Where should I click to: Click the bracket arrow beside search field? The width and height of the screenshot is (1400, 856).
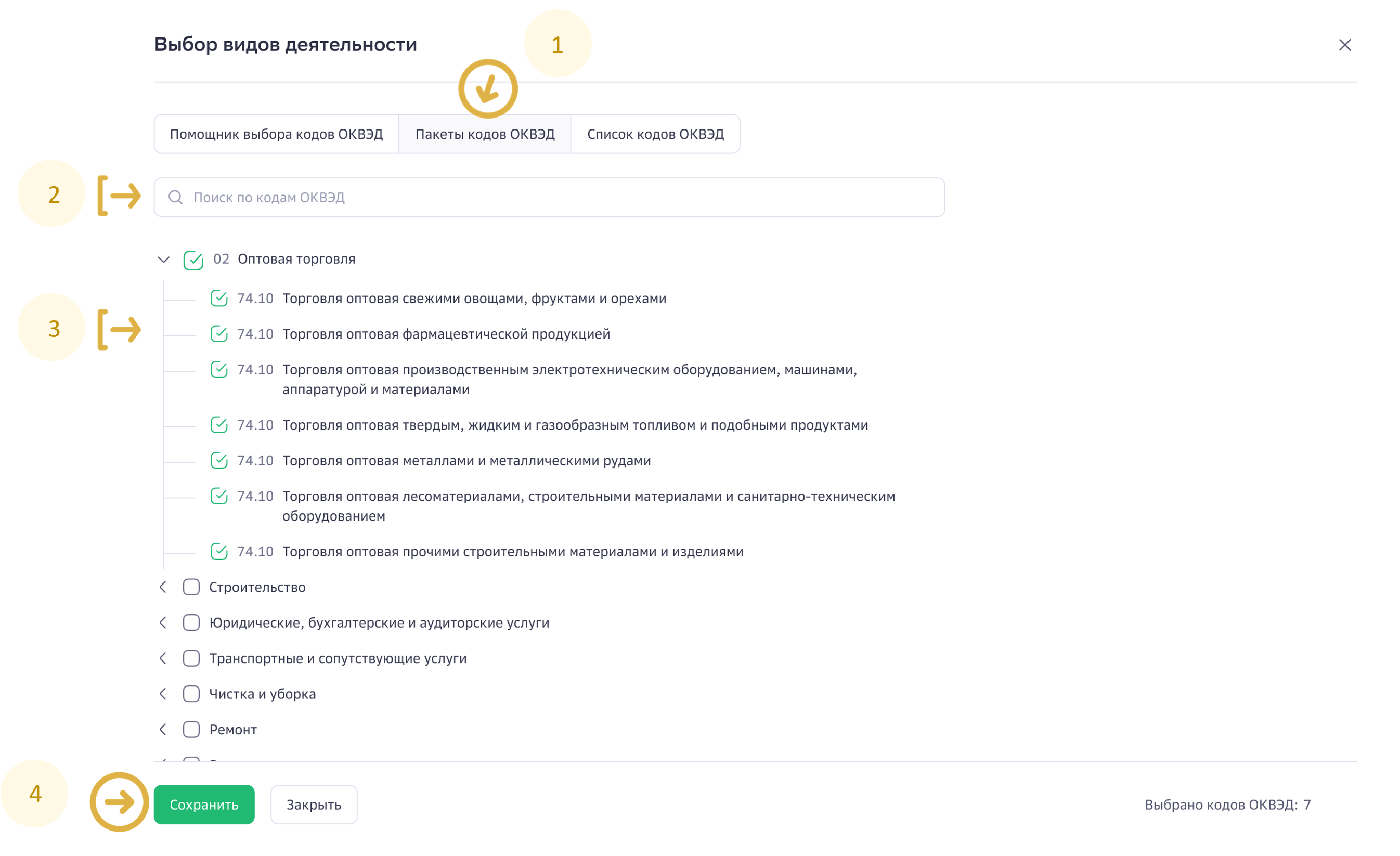119,196
